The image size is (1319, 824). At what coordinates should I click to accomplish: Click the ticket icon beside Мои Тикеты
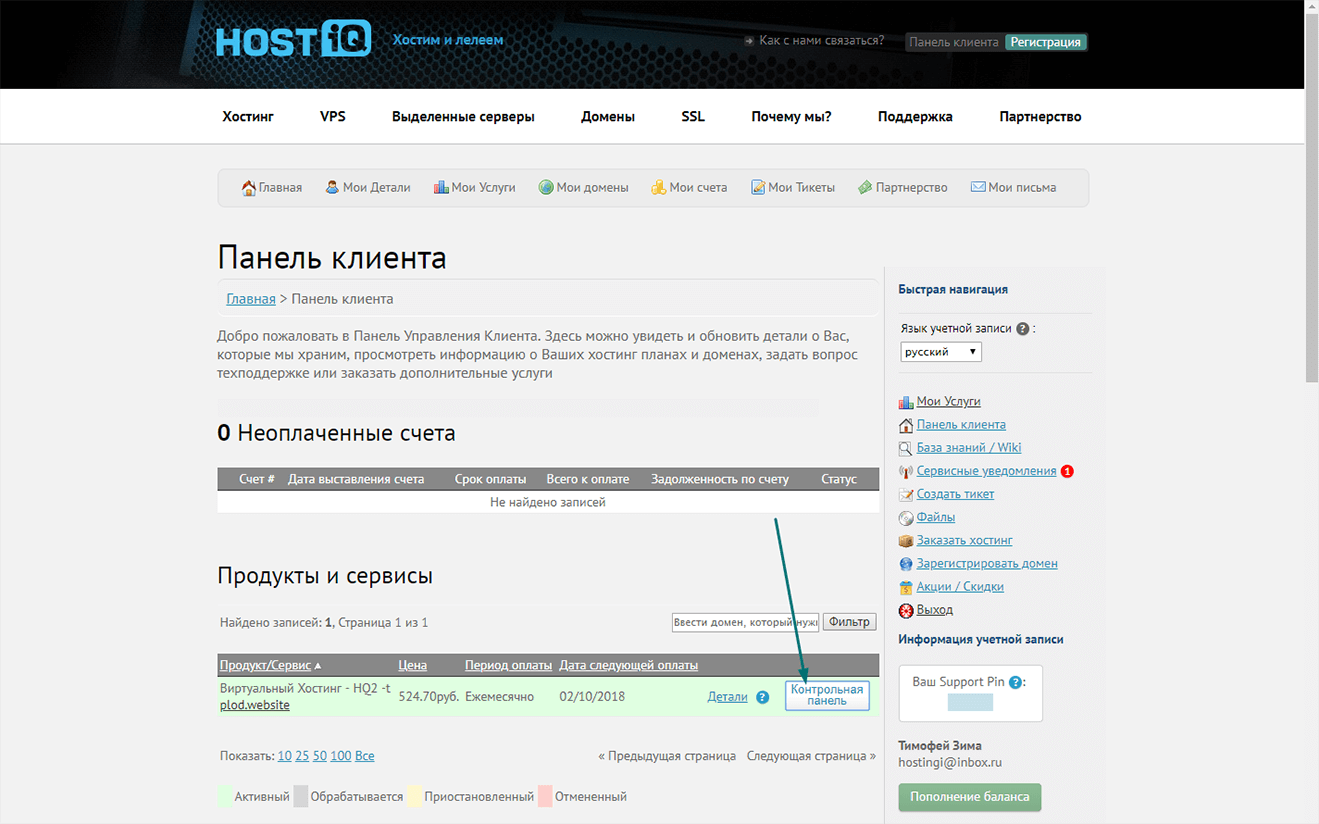[758, 187]
